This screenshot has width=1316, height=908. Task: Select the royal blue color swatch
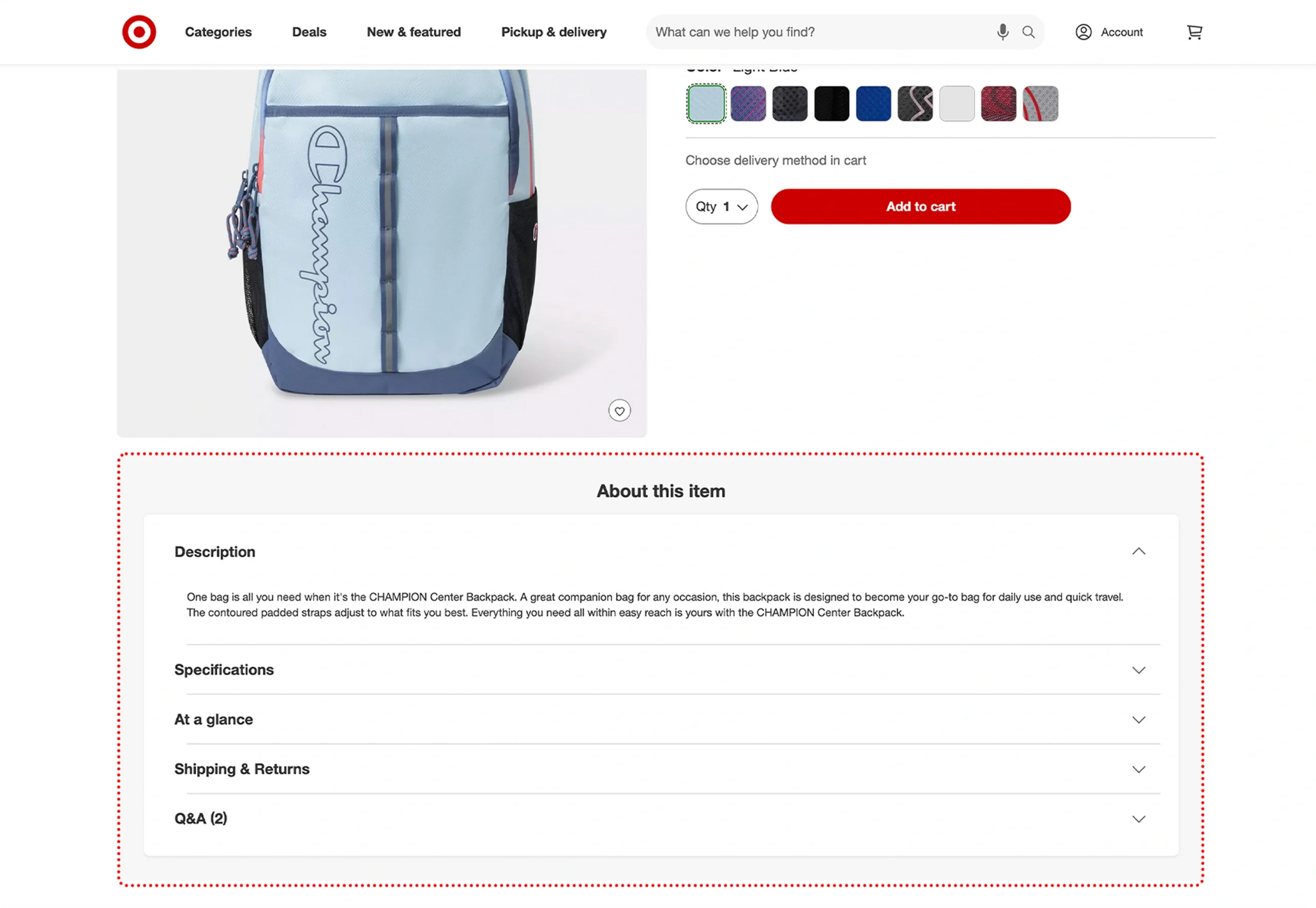coord(873,103)
